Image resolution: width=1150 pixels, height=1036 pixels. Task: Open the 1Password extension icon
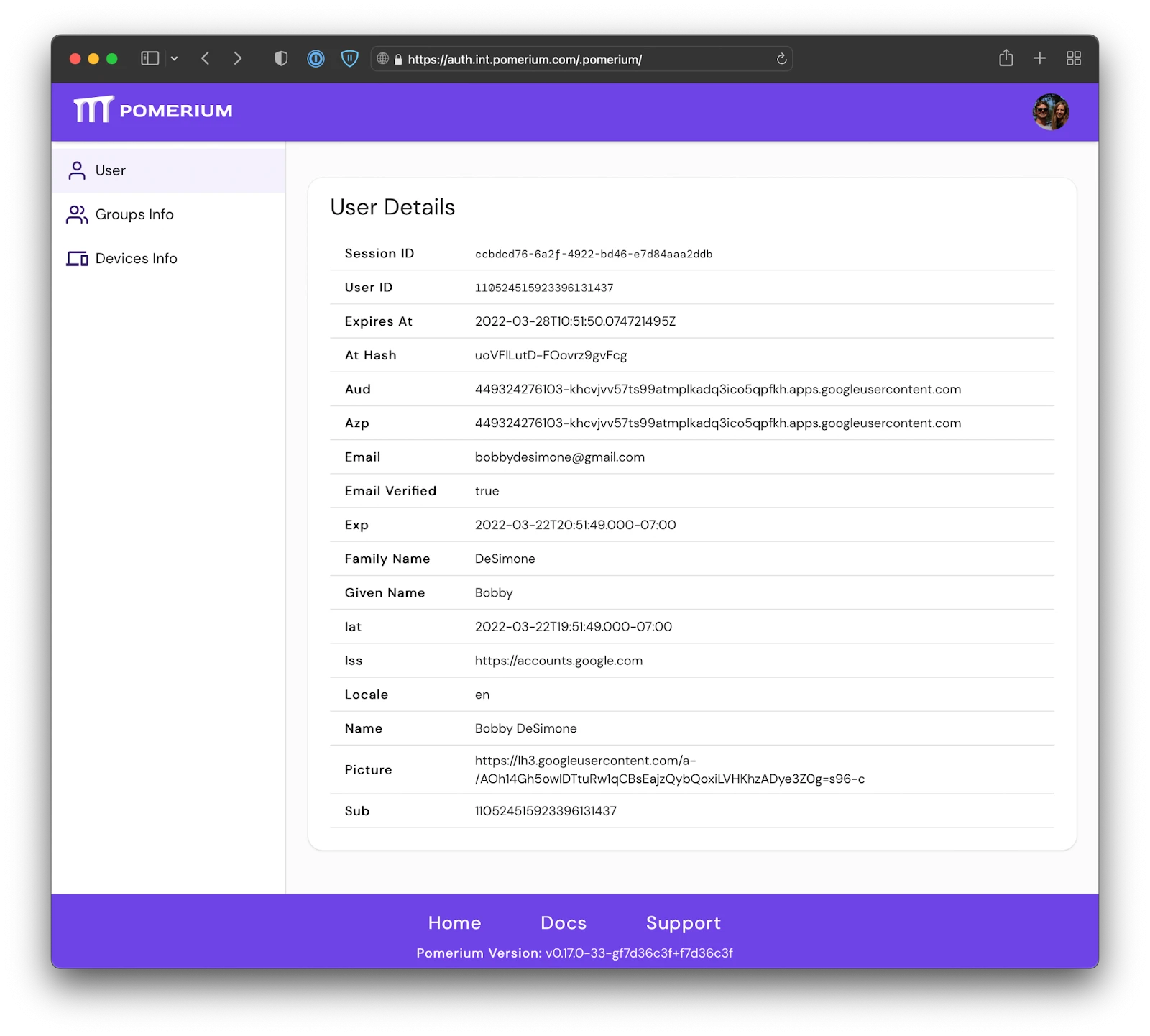pos(316,59)
